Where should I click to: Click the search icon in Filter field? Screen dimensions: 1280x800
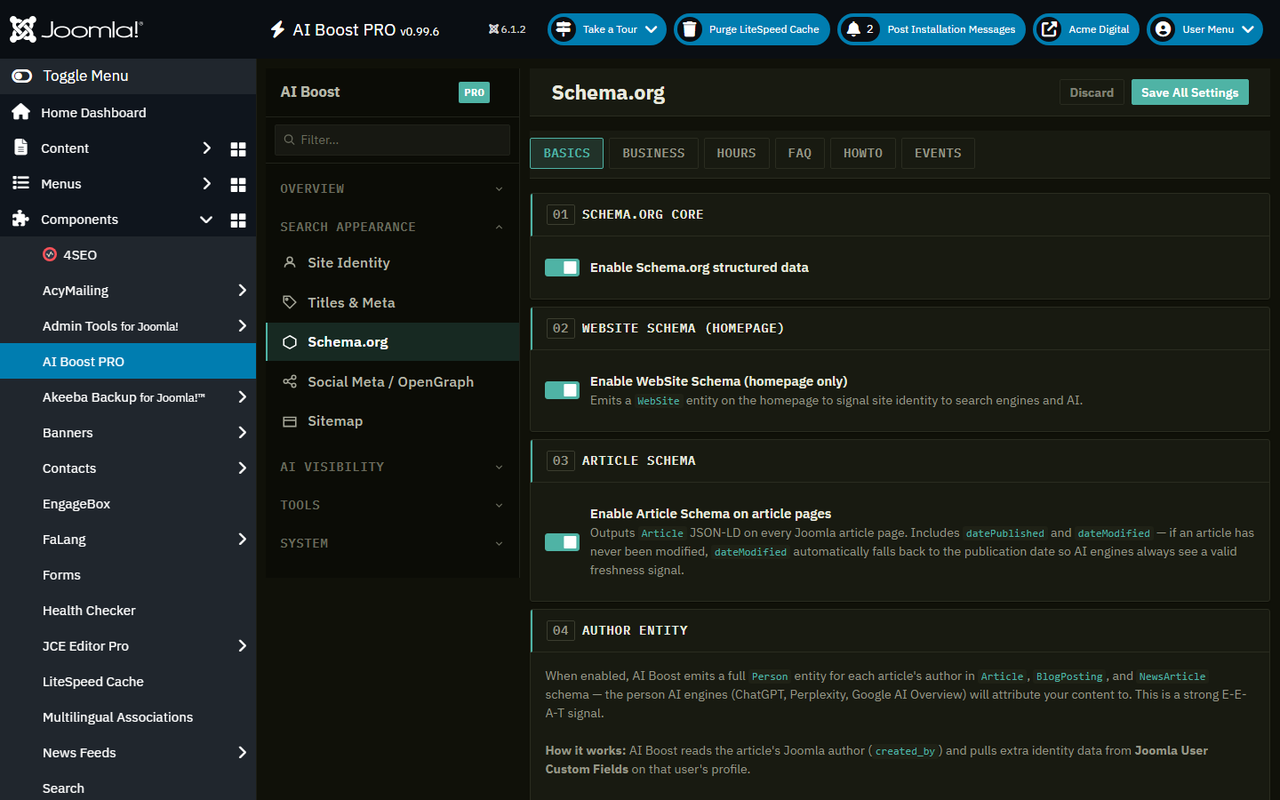(x=290, y=140)
